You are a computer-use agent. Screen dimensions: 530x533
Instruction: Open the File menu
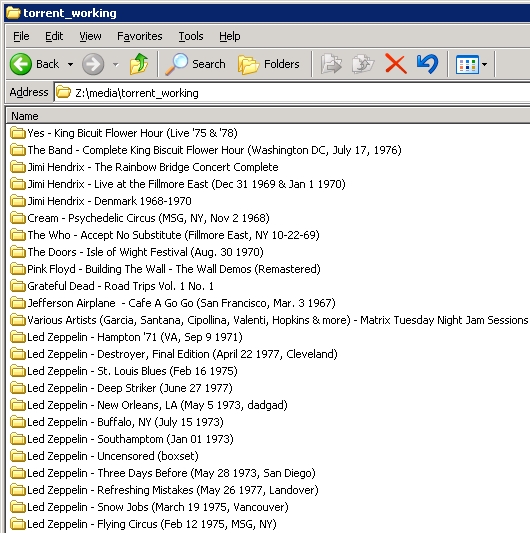click(x=21, y=36)
